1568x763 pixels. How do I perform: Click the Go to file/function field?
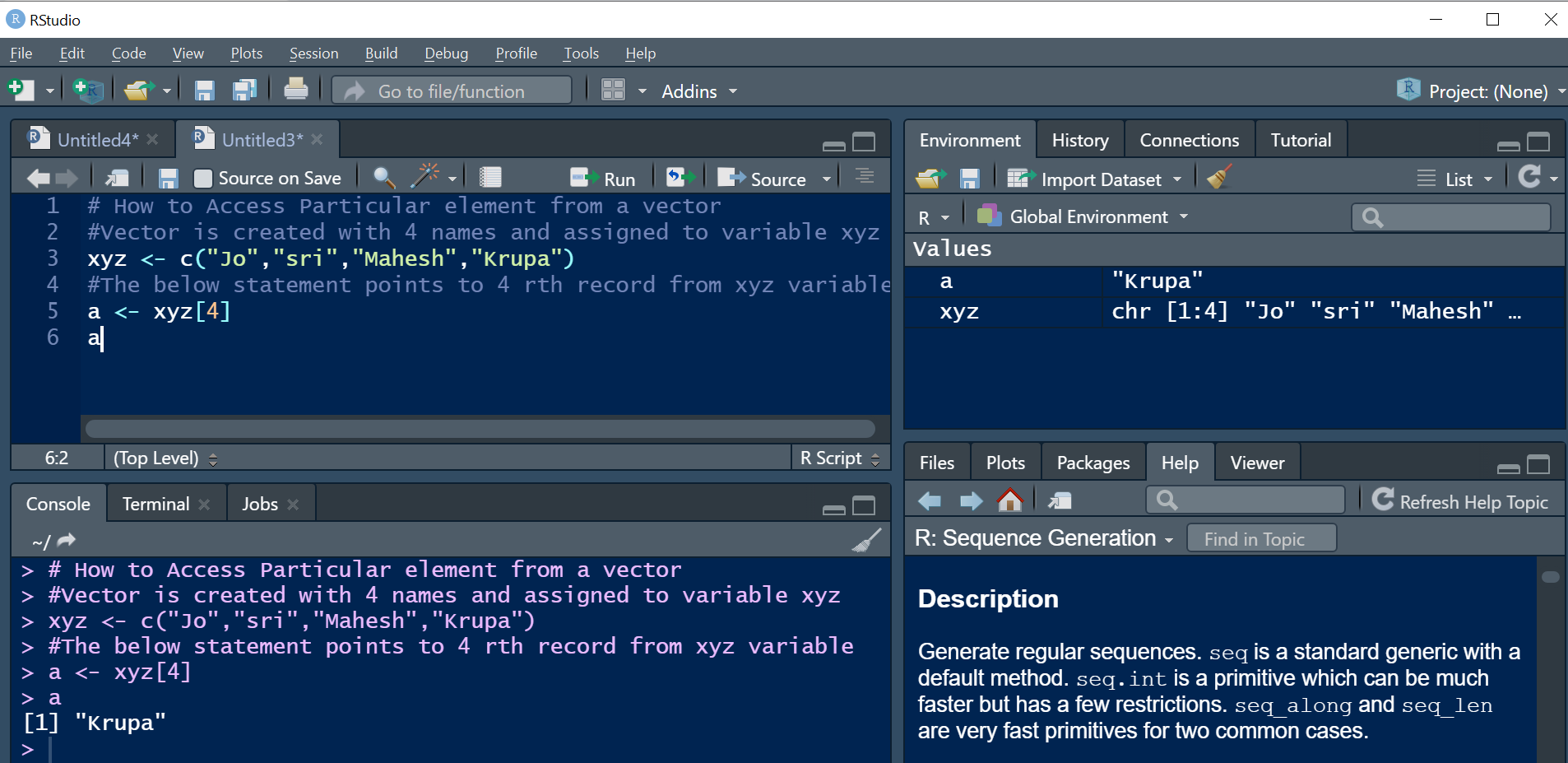(x=452, y=91)
